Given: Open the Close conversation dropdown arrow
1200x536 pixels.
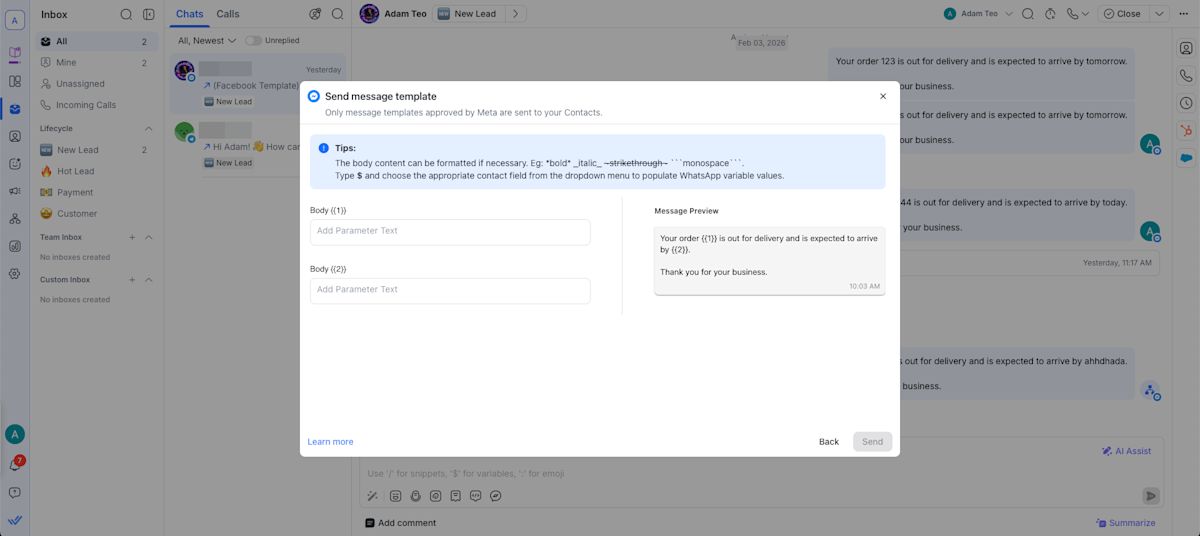Looking at the screenshot, I should [x=1159, y=14].
